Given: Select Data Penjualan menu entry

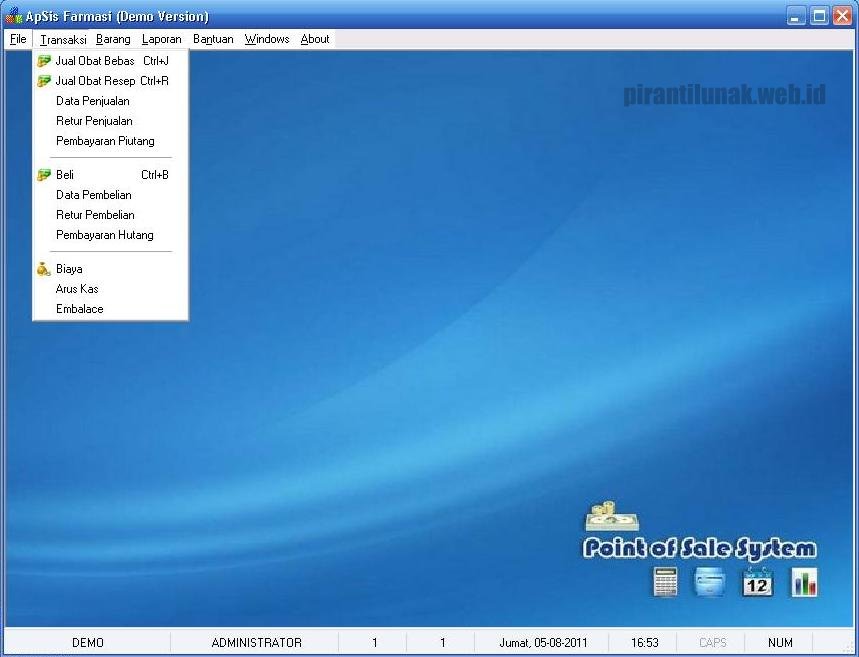Looking at the screenshot, I should point(111,101).
